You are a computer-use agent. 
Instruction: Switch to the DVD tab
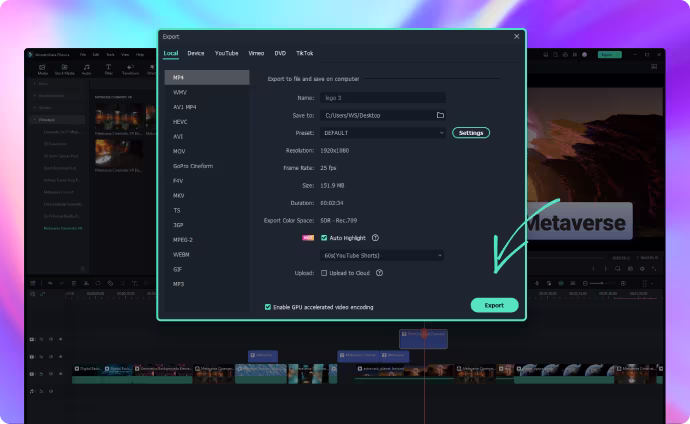click(280, 53)
